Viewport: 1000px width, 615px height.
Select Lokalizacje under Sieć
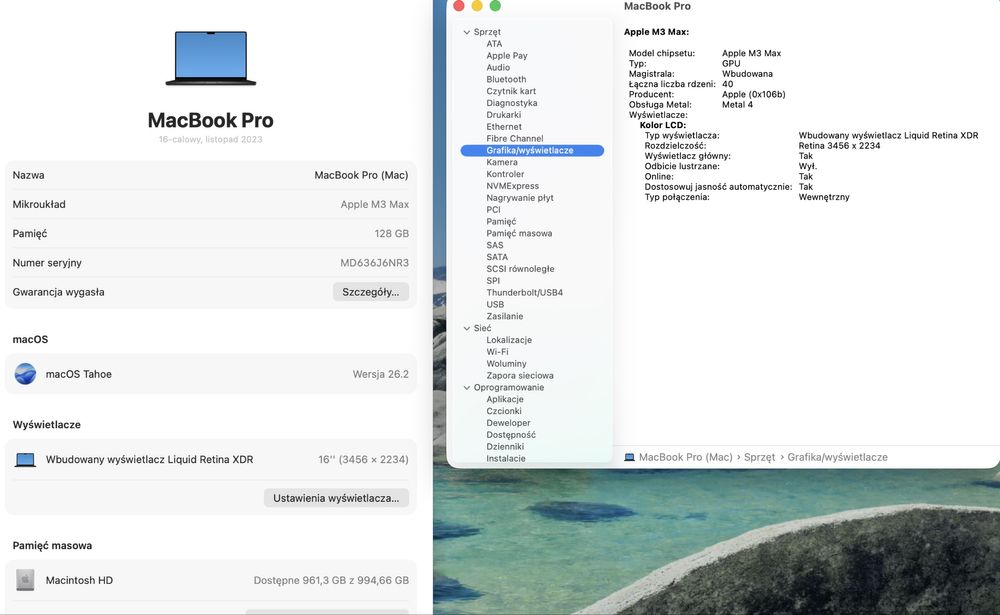(509, 340)
